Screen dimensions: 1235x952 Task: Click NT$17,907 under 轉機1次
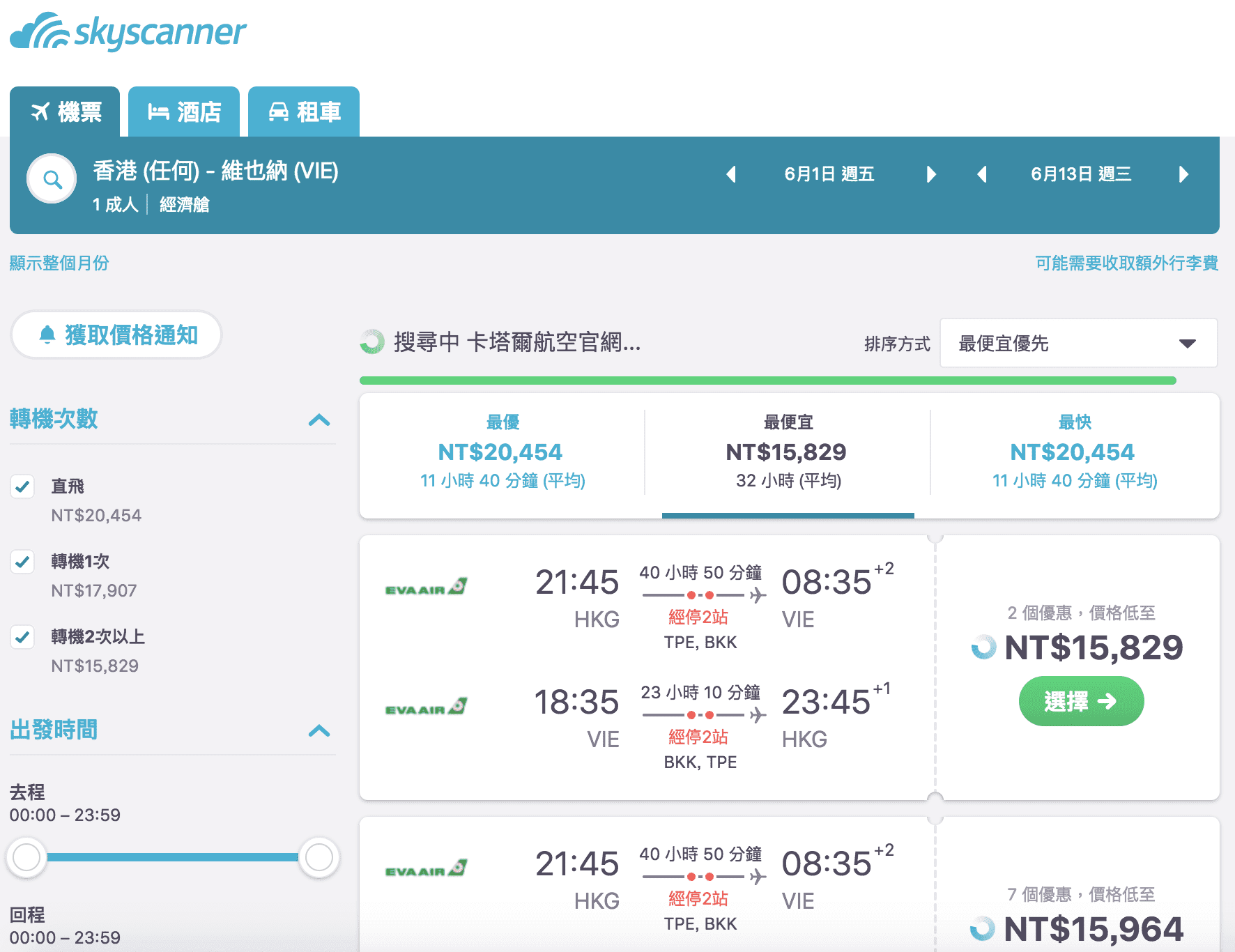click(94, 590)
